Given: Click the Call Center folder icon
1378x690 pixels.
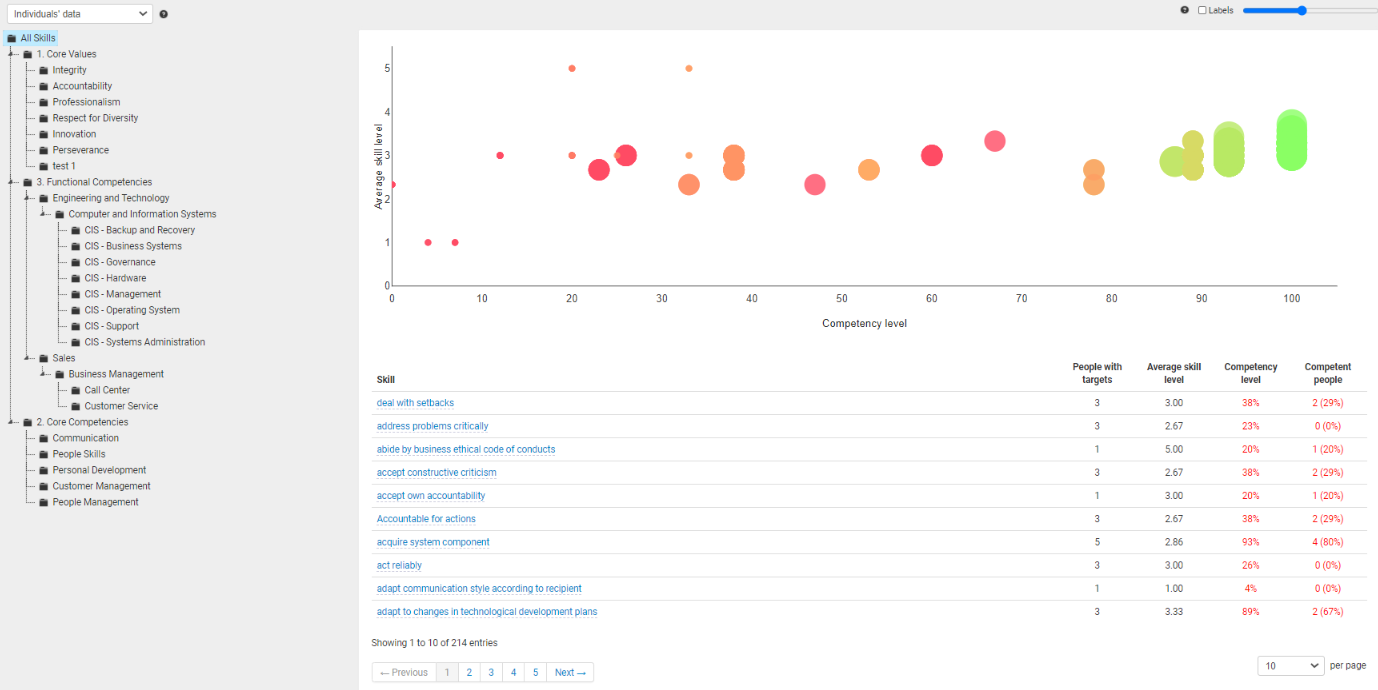Looking at the screenshot, I should [x=76, y=390].
